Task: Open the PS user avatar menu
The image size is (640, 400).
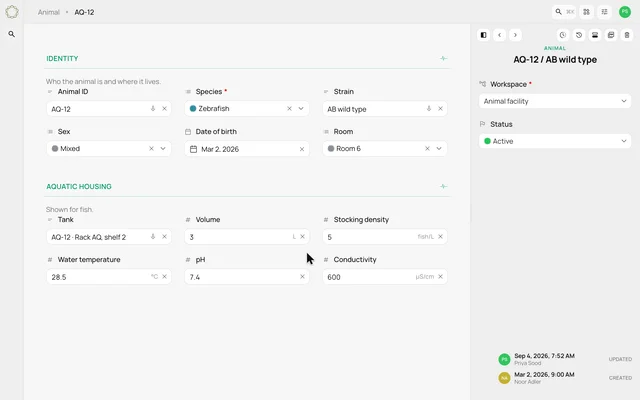Action: pos(624,12)
